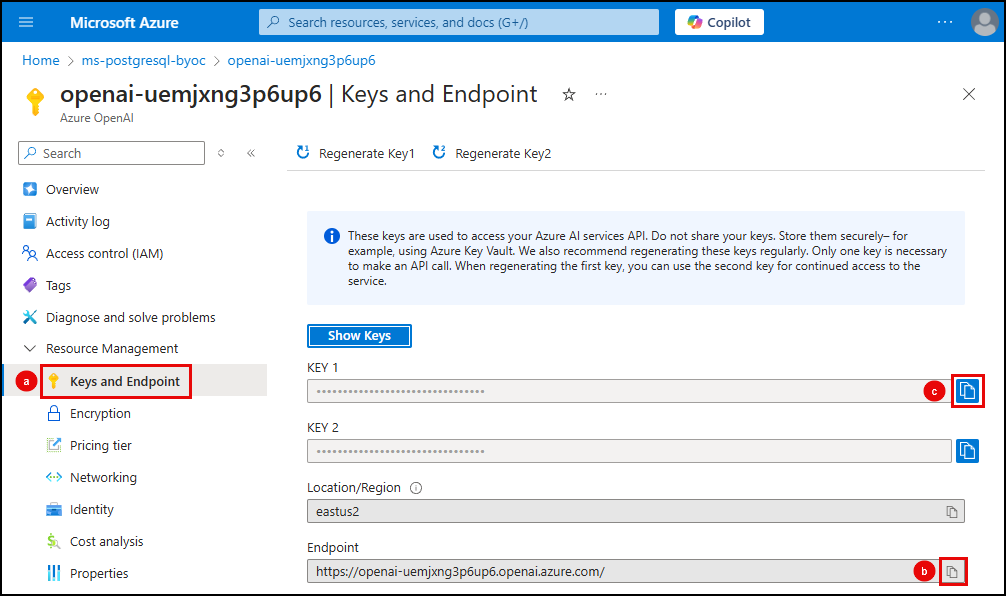Click the blue info icon in the notice
Screen dimensions: 1006x596
(332, 236)
